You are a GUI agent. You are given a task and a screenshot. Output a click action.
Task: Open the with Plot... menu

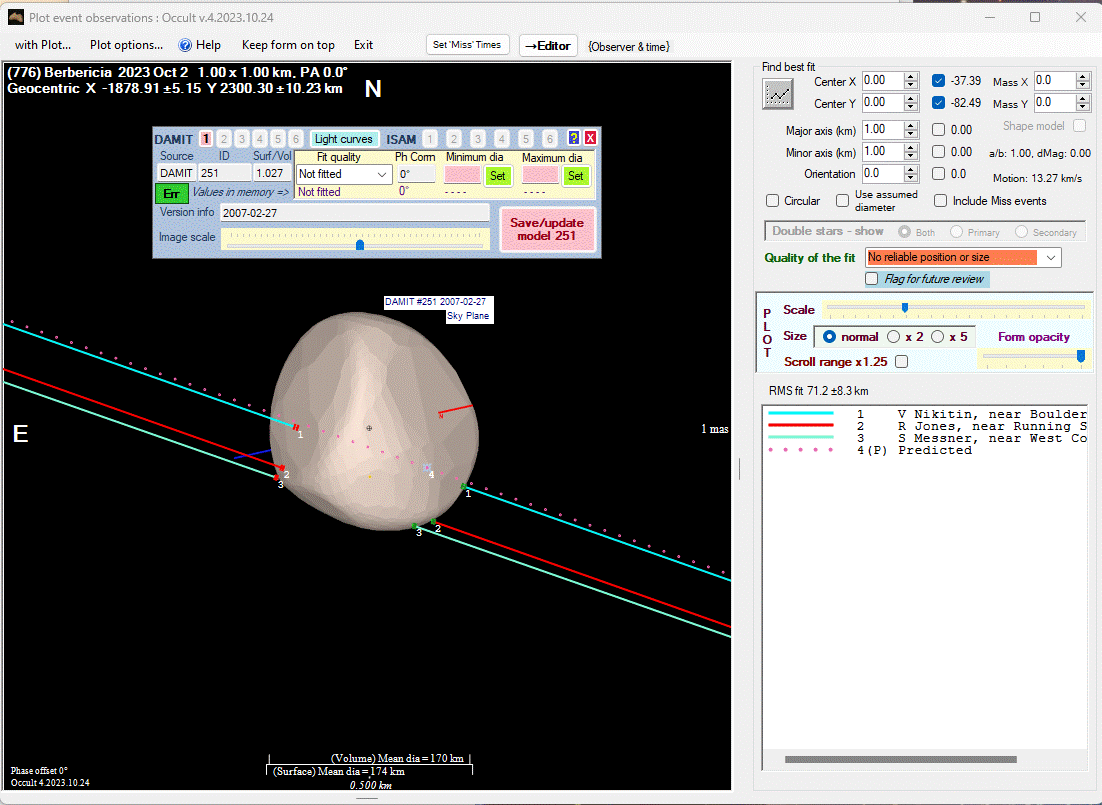point(43,45)
